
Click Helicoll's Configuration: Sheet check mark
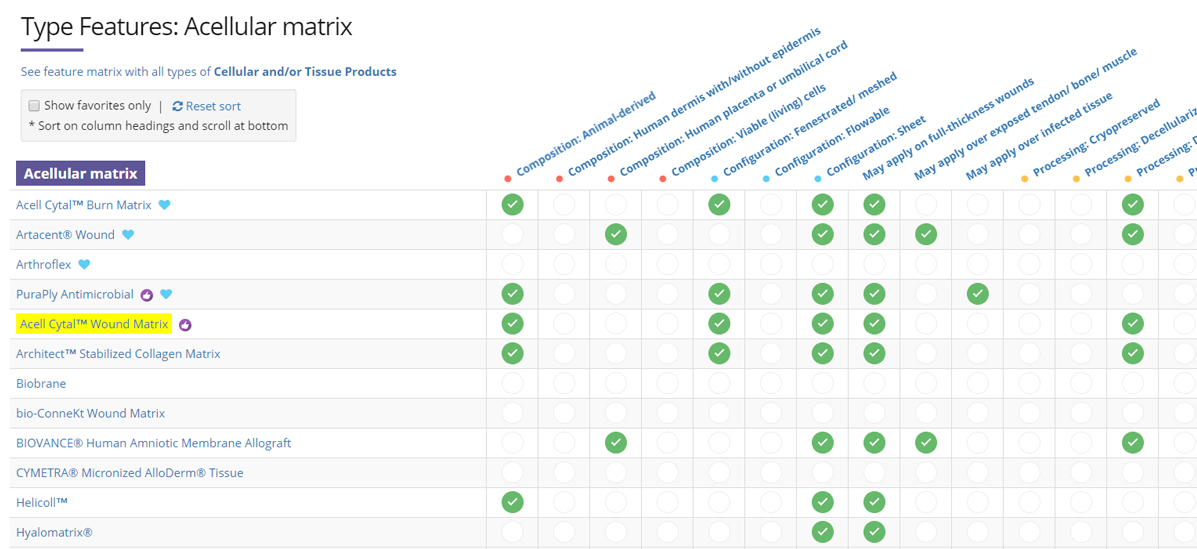822,502
